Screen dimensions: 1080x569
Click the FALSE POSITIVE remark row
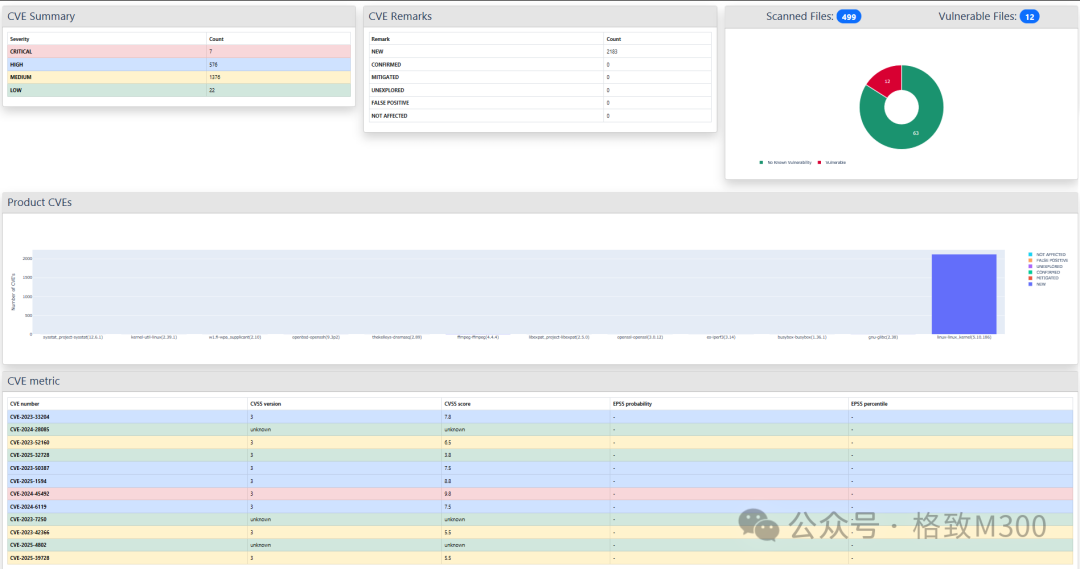[x=540, y=103]
